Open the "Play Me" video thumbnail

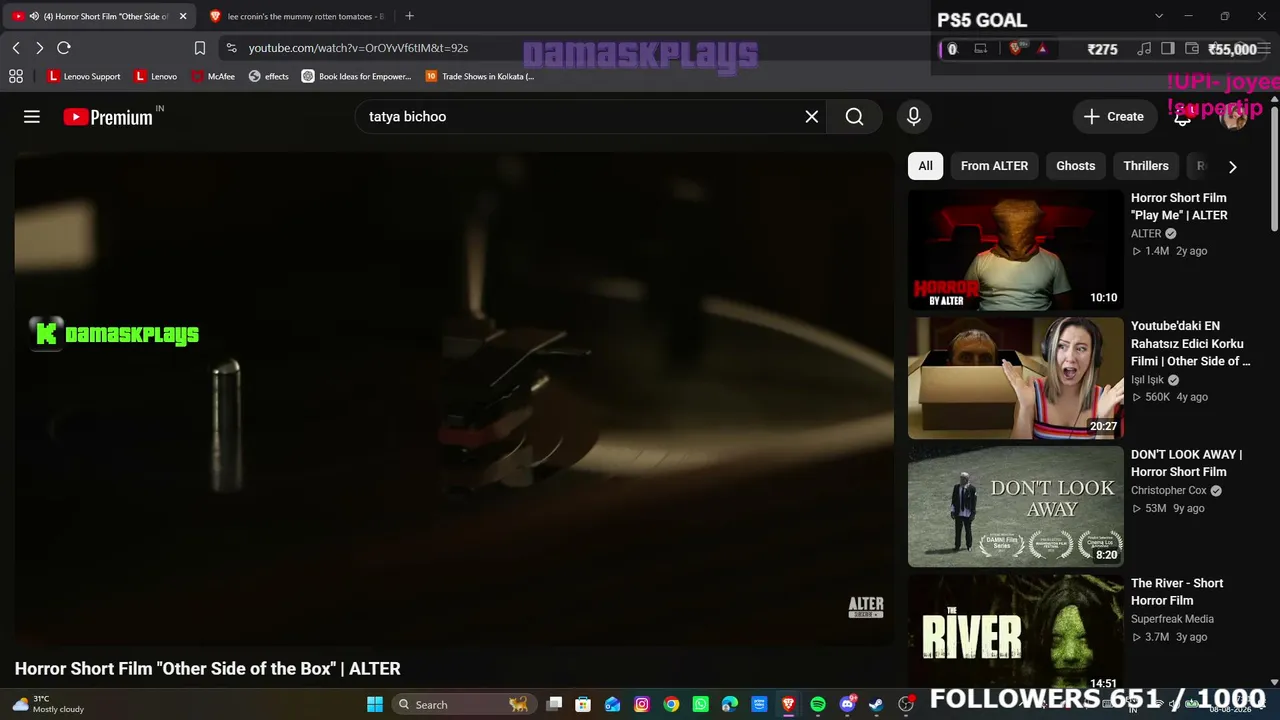[1016, 250]
